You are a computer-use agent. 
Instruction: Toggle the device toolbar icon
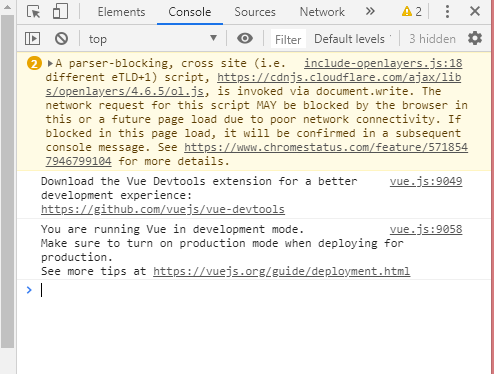click(x=60, y=12)
